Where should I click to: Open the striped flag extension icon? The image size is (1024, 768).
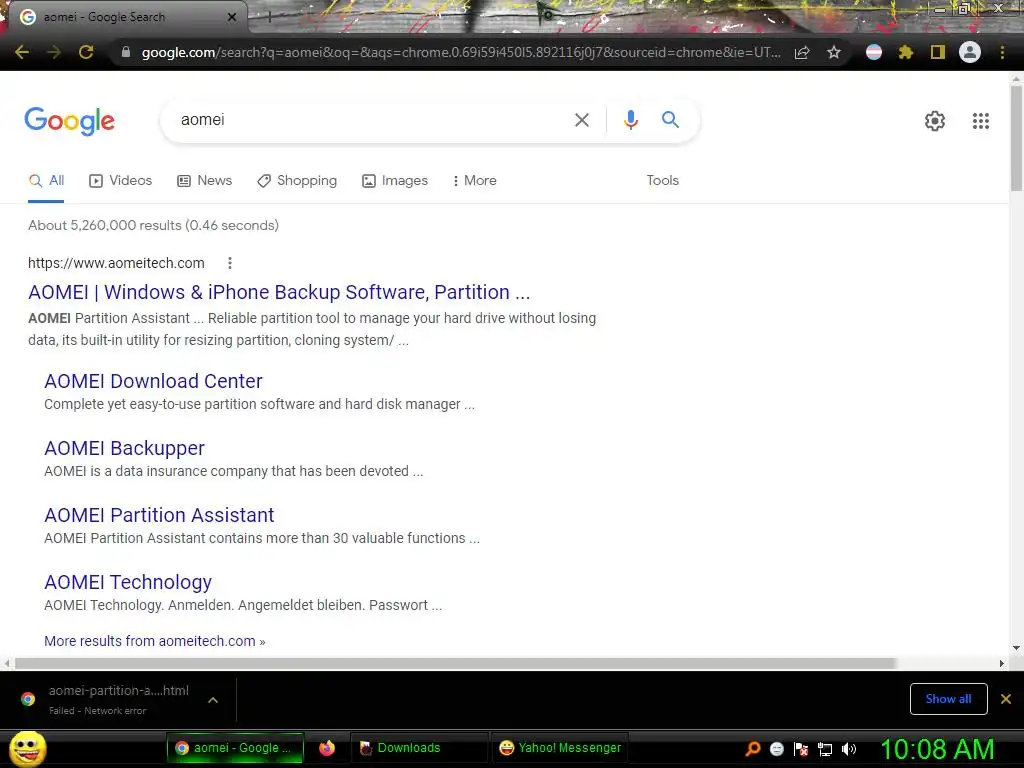point(874,52)
